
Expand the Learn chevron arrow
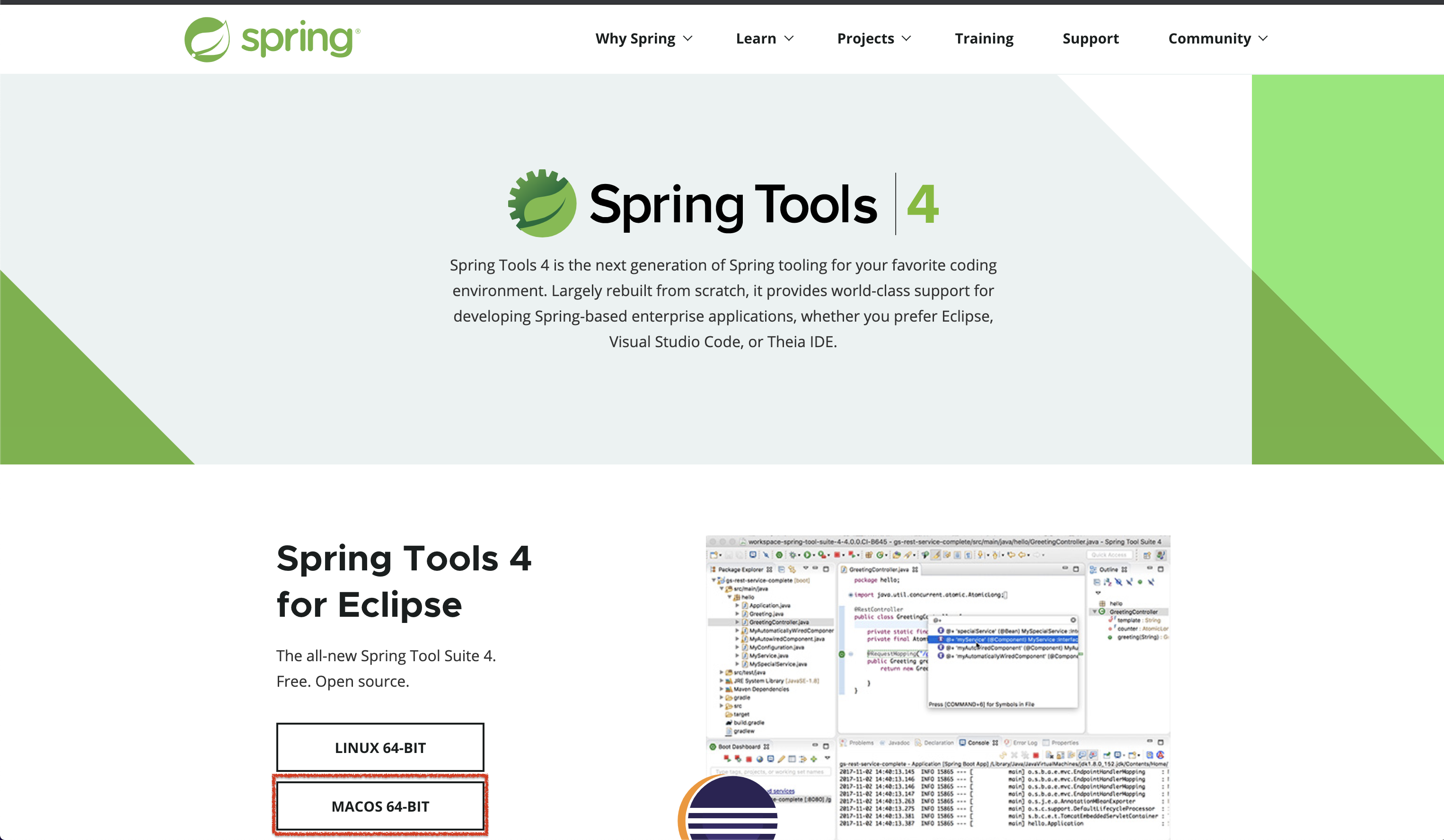pyautogui.click(x=788, y=38)
